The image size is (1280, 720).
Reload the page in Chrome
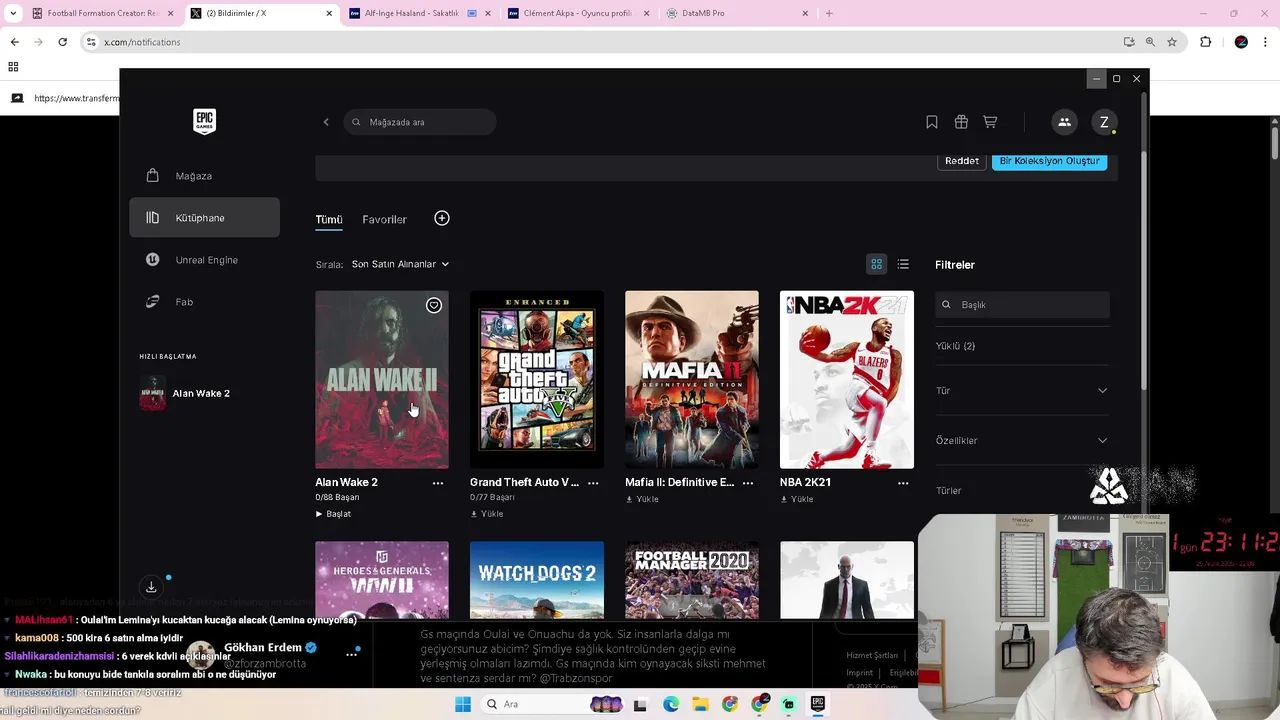click(62, 42)
